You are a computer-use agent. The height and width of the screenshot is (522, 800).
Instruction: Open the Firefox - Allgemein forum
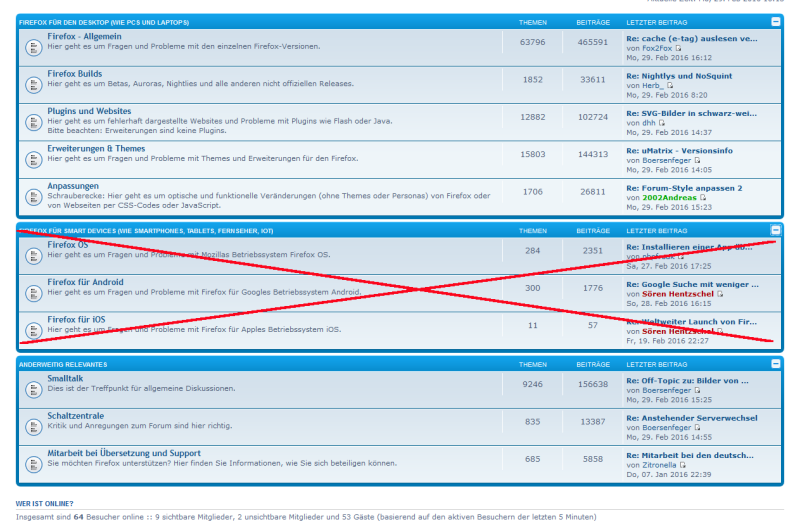tap(84, 36)
